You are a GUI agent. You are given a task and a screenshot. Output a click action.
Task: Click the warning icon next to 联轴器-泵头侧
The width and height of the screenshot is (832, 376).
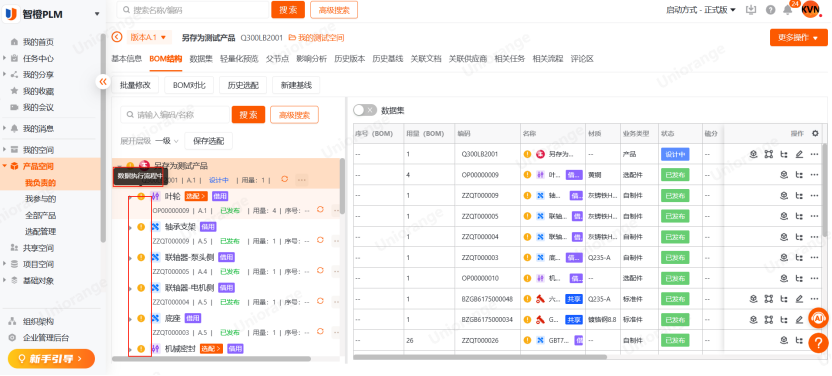point(141,257)
